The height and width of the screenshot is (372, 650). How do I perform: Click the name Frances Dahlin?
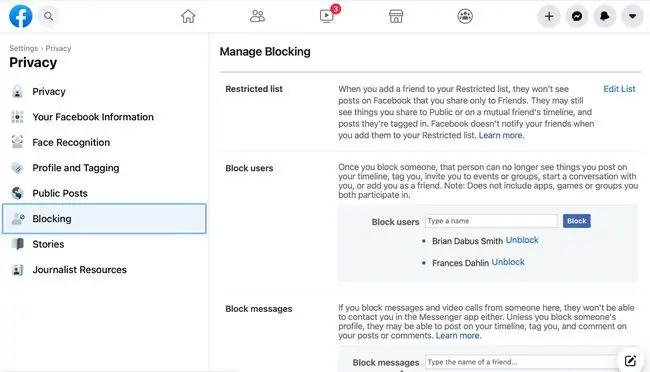[x=460, y=263]
